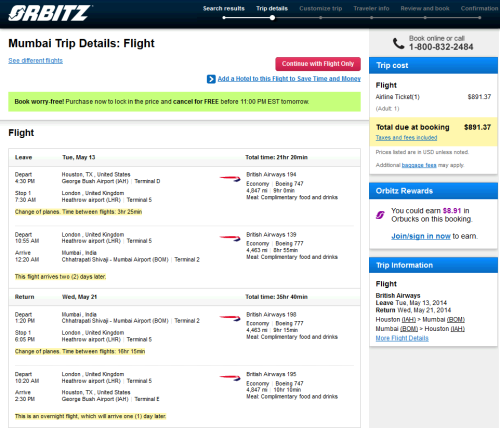Open the baggage fees link
This screenshot has height=428, width=500.
[419, 165]
